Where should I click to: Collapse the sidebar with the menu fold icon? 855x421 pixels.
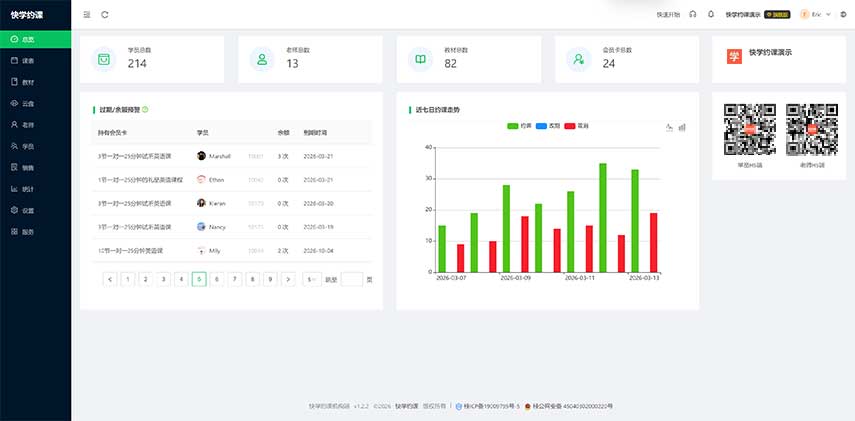pyautogui.click(x=87, y=15)
